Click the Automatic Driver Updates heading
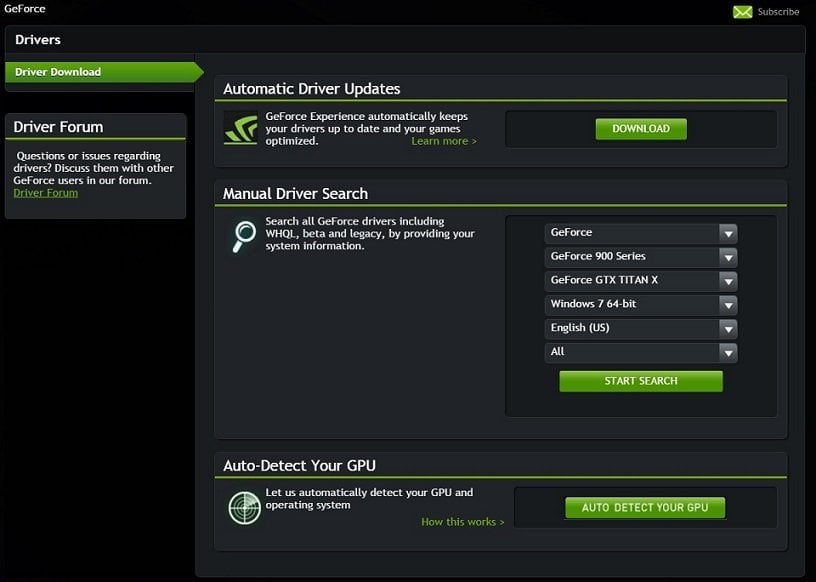The width and height of the screenshot is (816, 582). [x=311, y=89]
